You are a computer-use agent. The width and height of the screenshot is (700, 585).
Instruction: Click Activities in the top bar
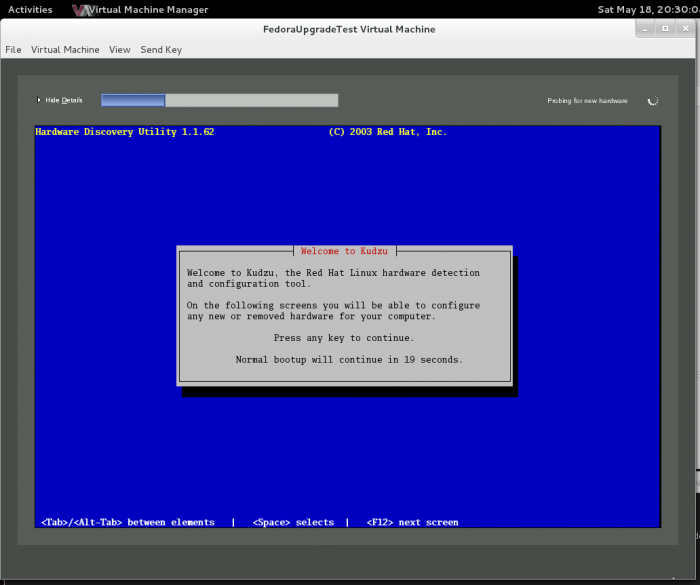coord(30,10)
